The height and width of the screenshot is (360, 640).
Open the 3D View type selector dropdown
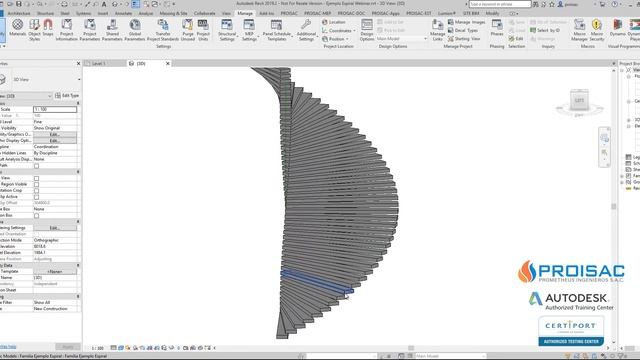click(x=79, y=80)
